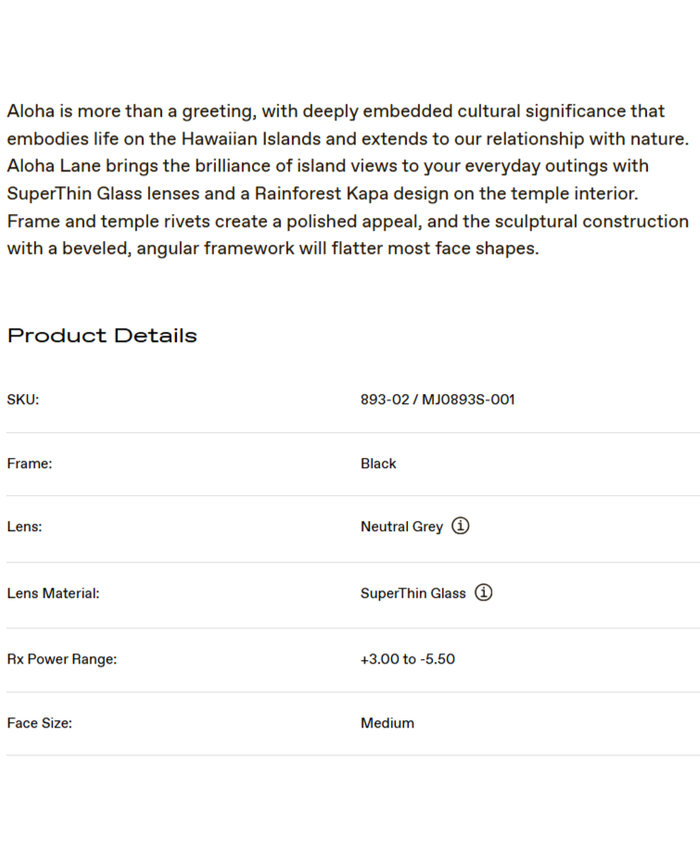
Task: Select the SKU value 893-02 / MJ0893S-001
Action: 437,400
